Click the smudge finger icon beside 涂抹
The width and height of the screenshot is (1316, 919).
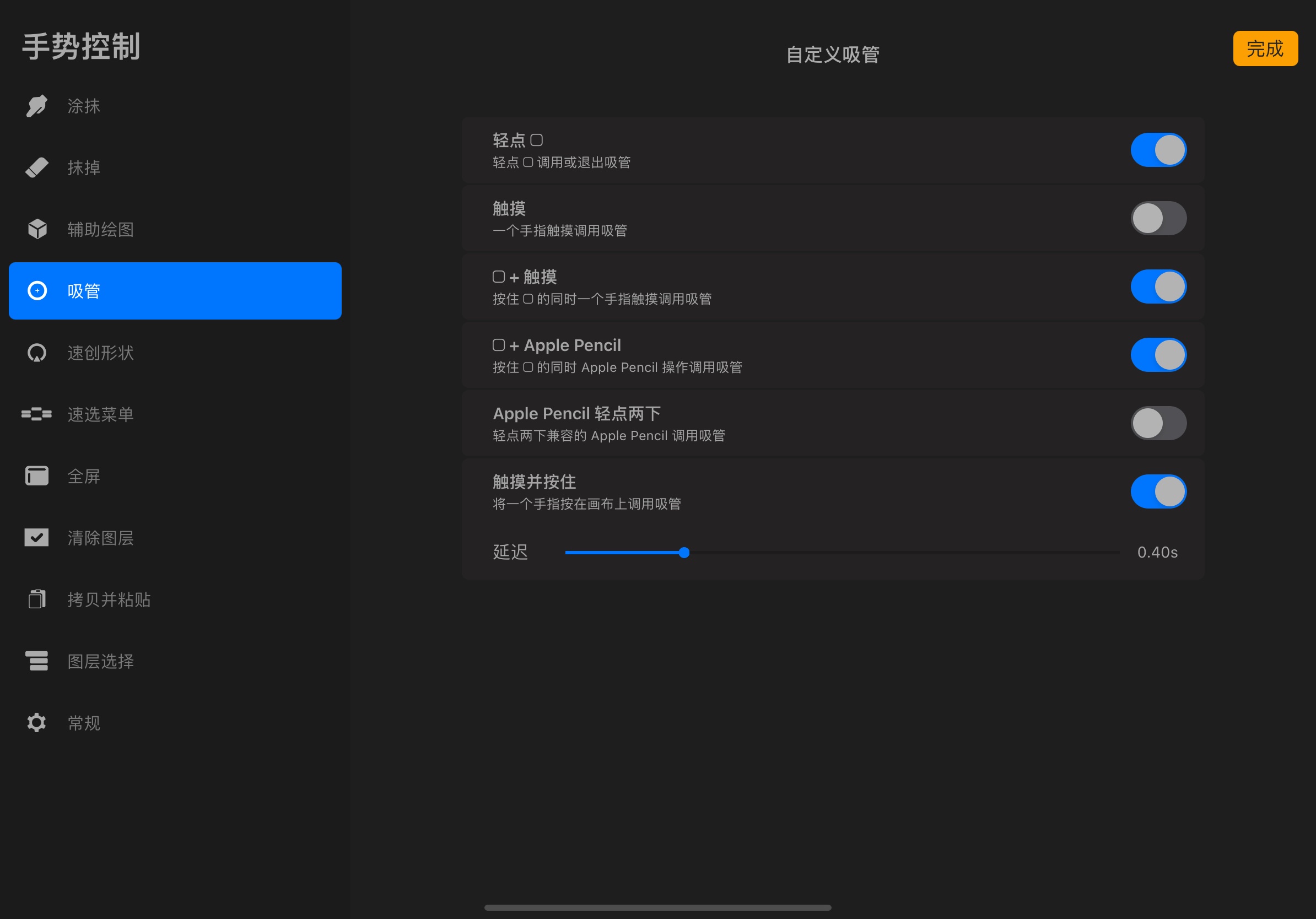[x=37, y=106]
